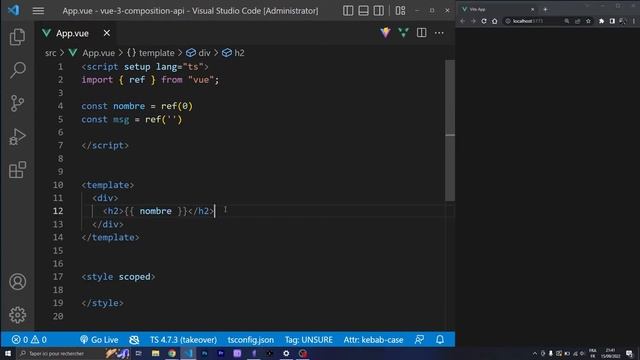Click the browser Forward arrow
The image size is (640, 360).
click(x=473, y=21)
